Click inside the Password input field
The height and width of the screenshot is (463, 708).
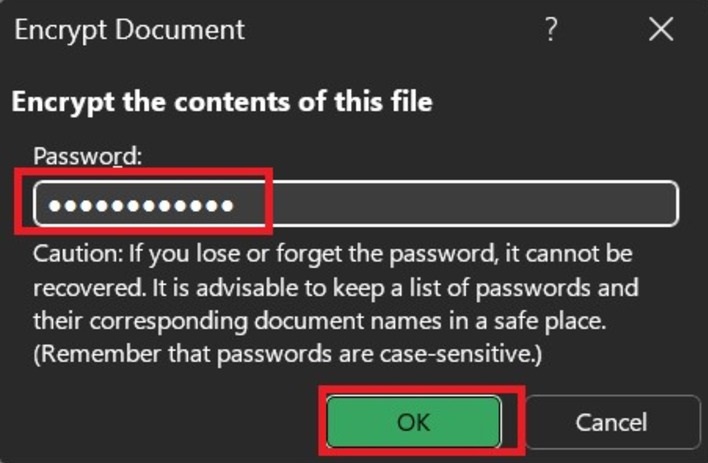click(355, 205)
